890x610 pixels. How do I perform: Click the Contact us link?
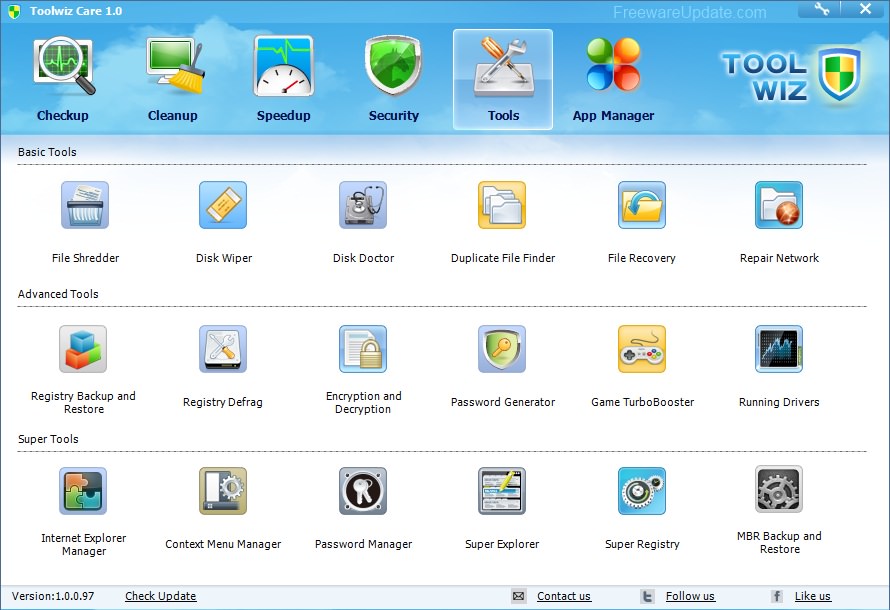564,596
